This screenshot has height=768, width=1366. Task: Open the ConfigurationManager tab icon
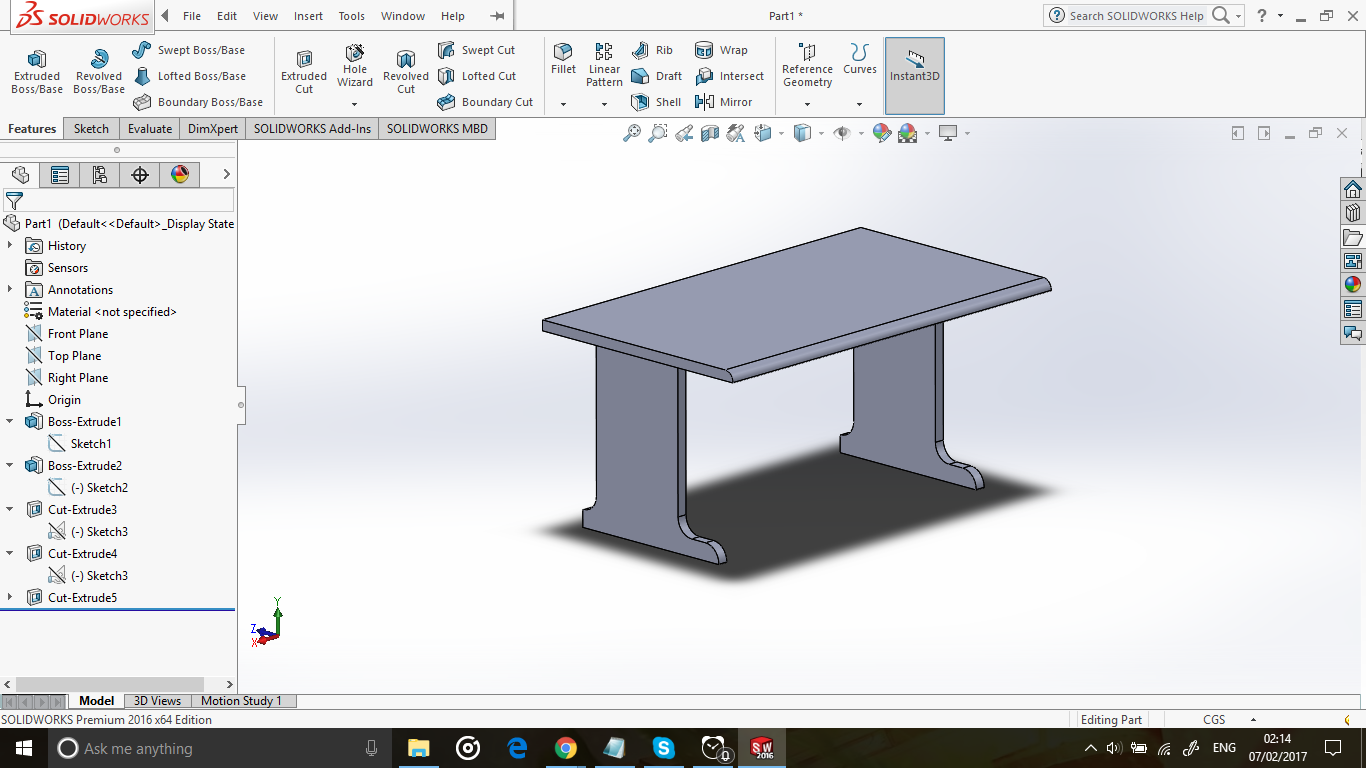click(x=100, y=175)
